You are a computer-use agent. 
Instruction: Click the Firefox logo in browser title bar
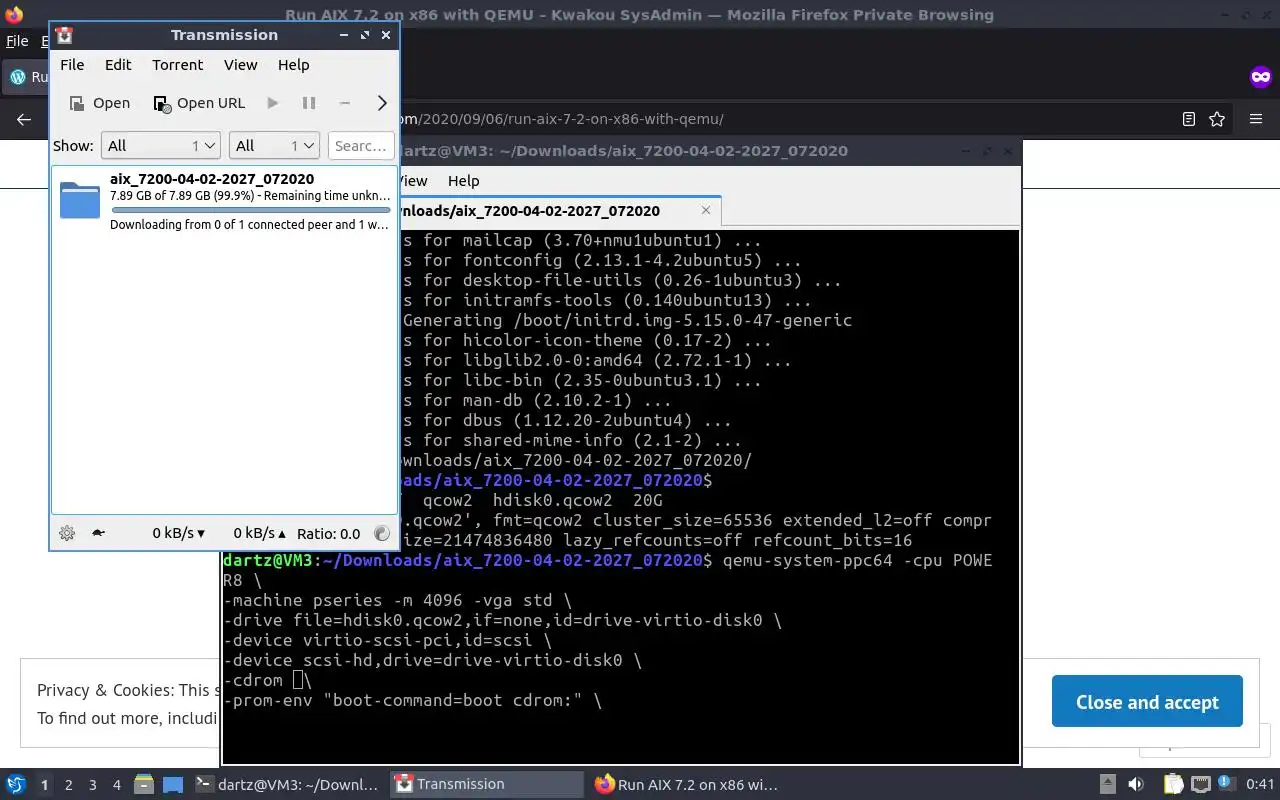[14, 14]
